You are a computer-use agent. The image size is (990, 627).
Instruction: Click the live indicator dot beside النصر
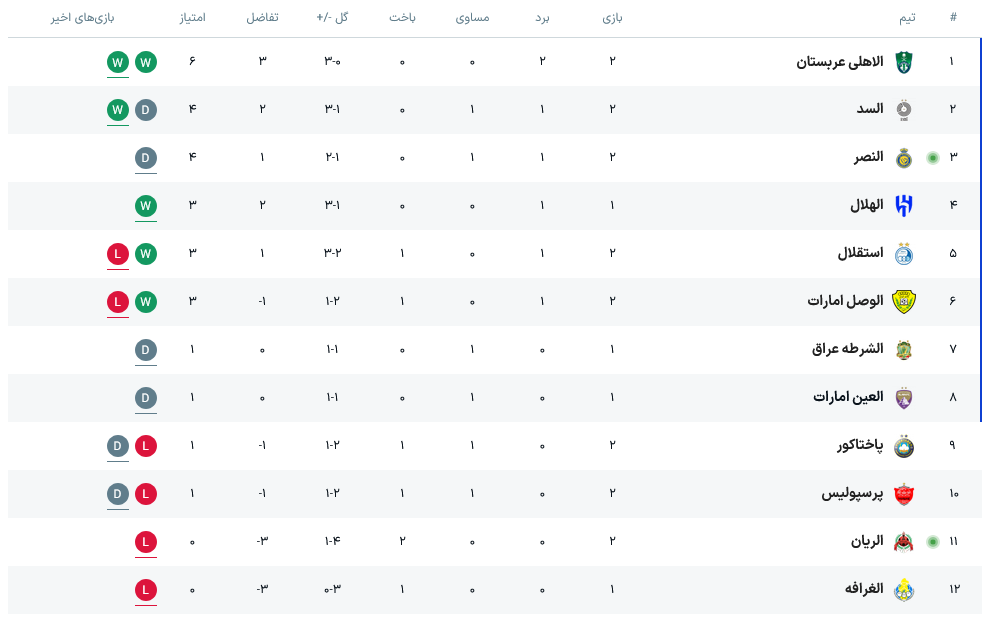932,157
